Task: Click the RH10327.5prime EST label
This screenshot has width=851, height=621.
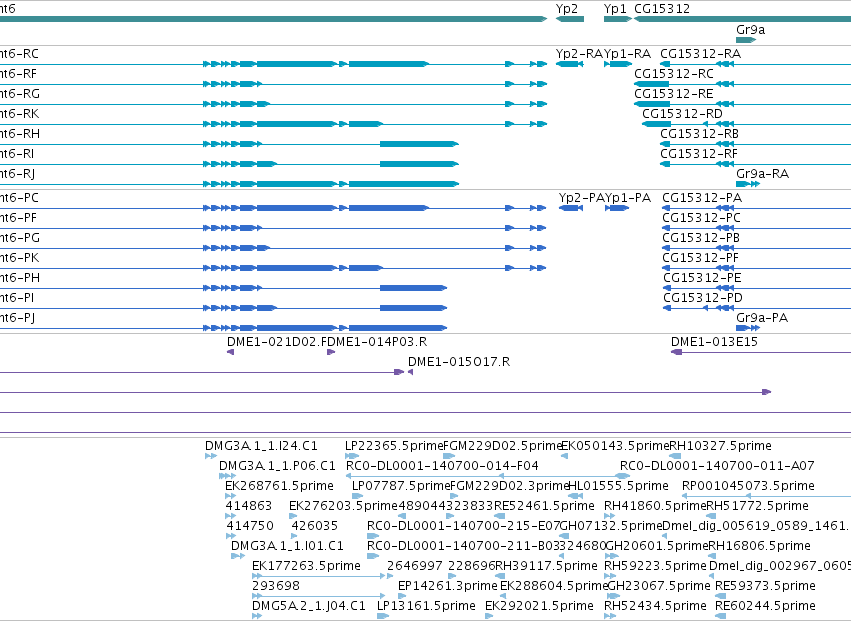Action: tap(720, 446)
